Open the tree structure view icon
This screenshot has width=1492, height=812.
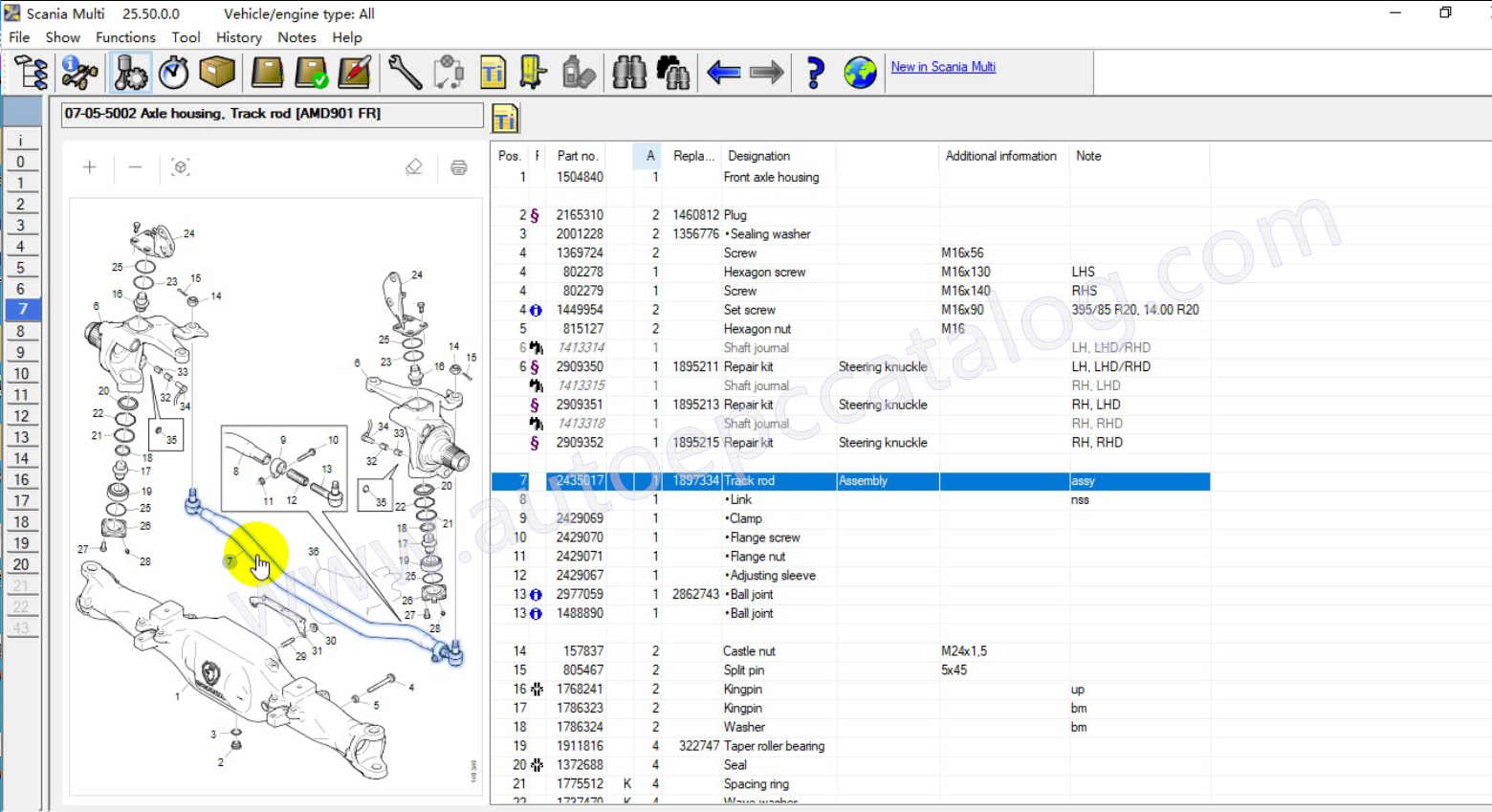tap(32, 73)
